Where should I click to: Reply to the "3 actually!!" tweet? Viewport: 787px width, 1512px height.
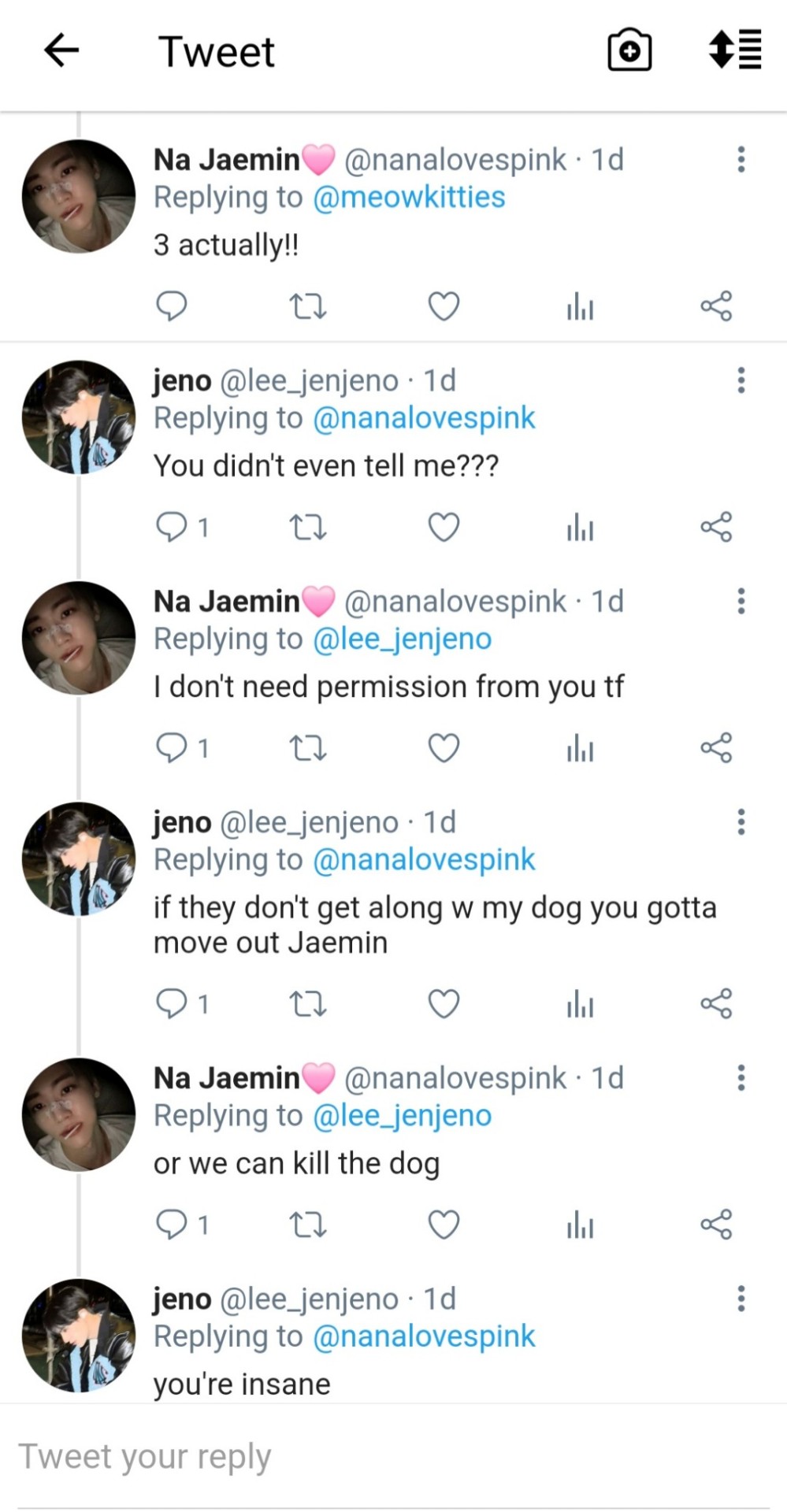pyautogui.click(x=171, y=306)
